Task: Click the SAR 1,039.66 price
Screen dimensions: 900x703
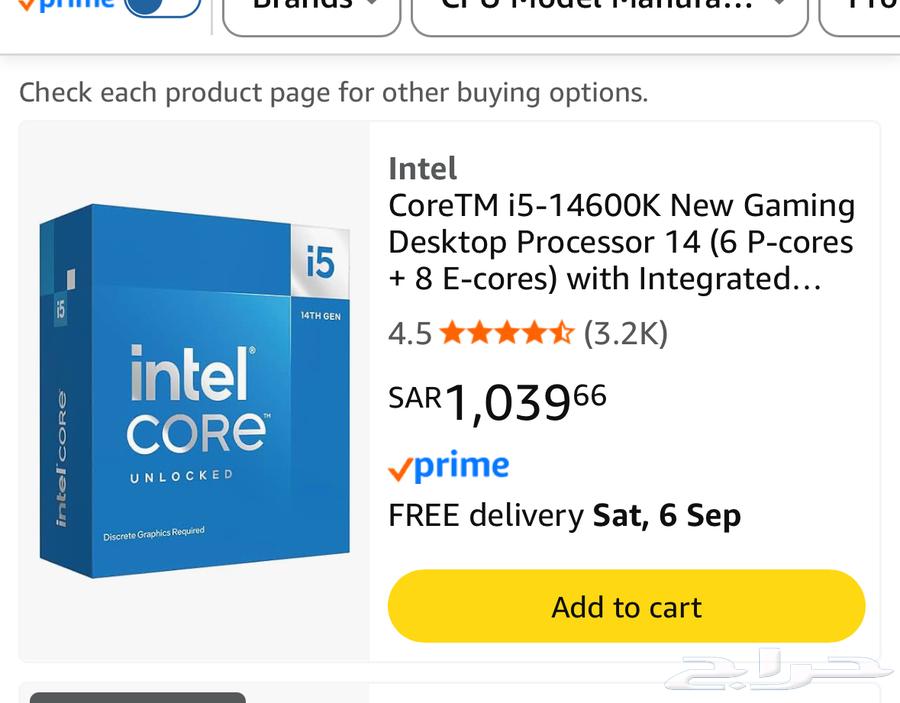Action: (x=495, y=400)
